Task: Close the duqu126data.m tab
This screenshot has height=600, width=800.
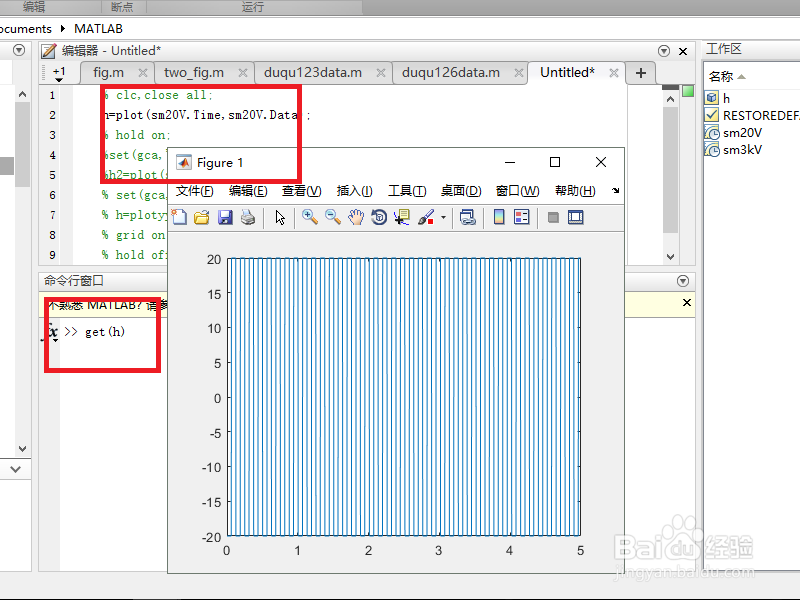Action: tap(519, 73)
